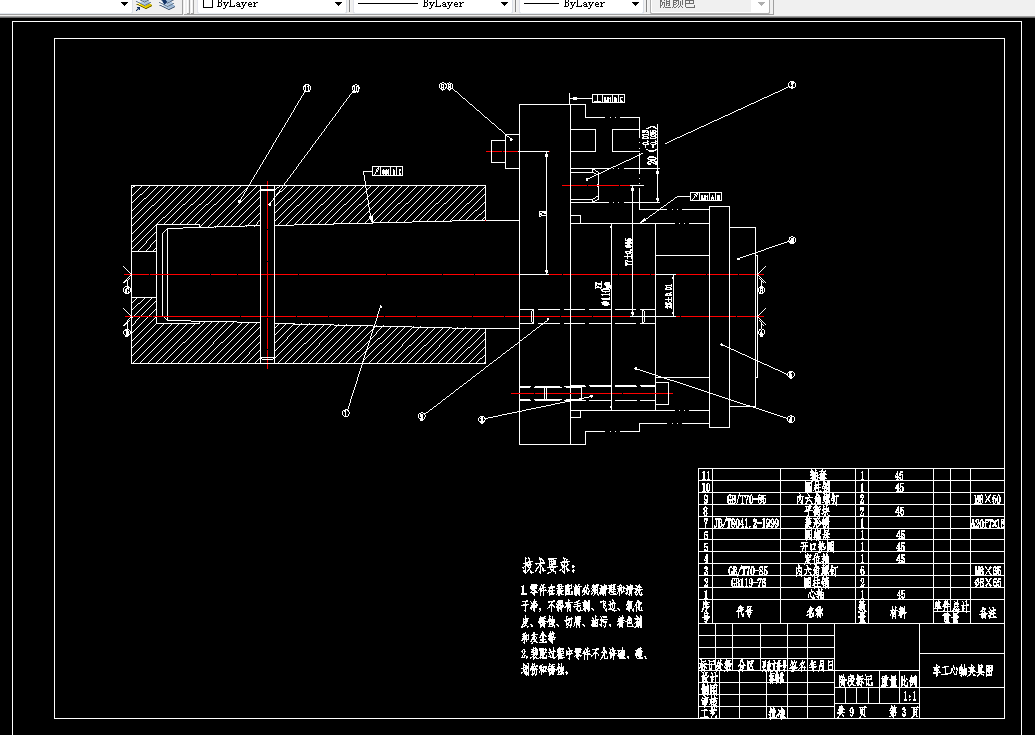Expand the layer list dropdown arrow

tap(123, 4)
